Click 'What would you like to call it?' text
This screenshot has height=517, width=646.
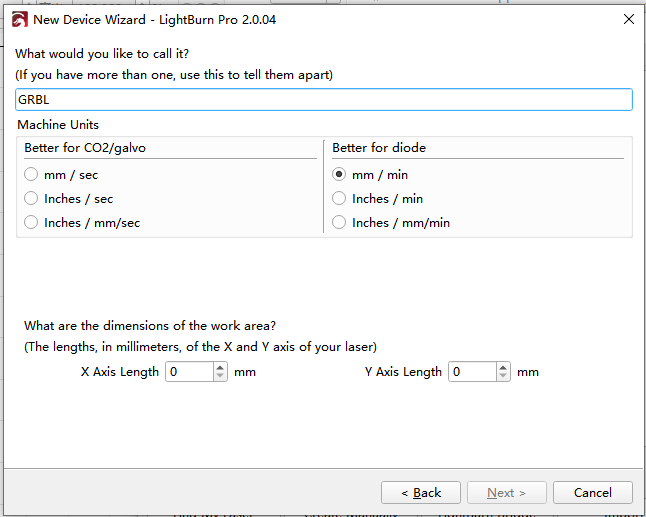pyautogui.click(x=102, y=54)
